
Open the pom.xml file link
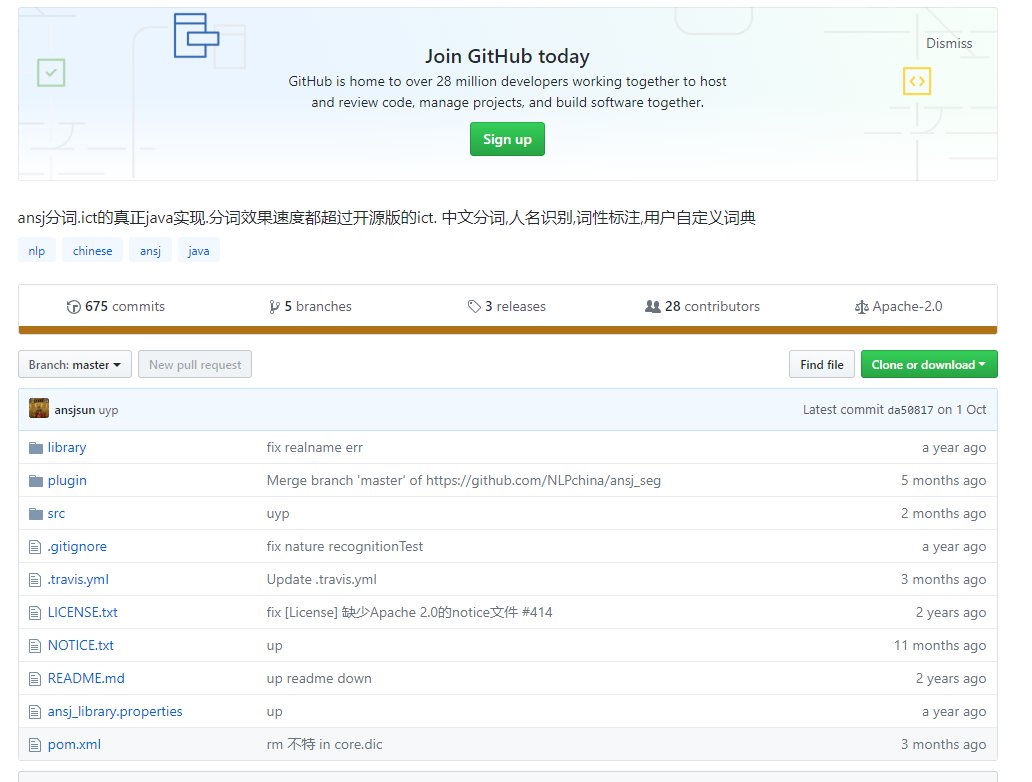click(x=74, y=744)
